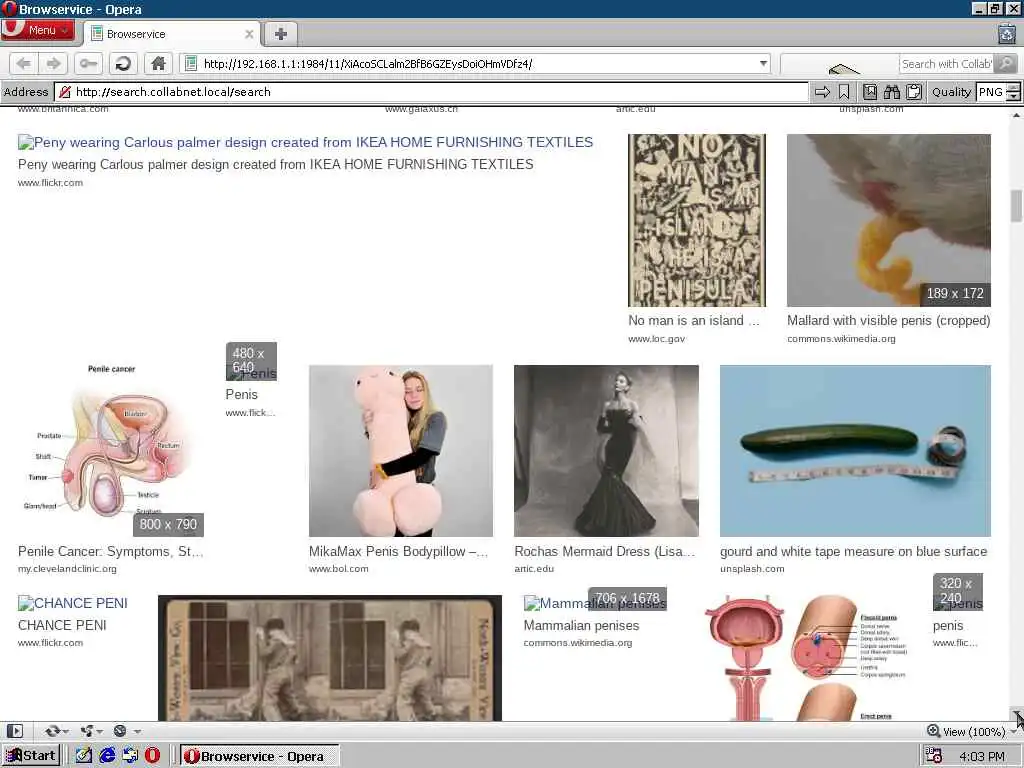The image size is (1024, 768).
Task: Close the Browservice tab
Action: point(249,34)
